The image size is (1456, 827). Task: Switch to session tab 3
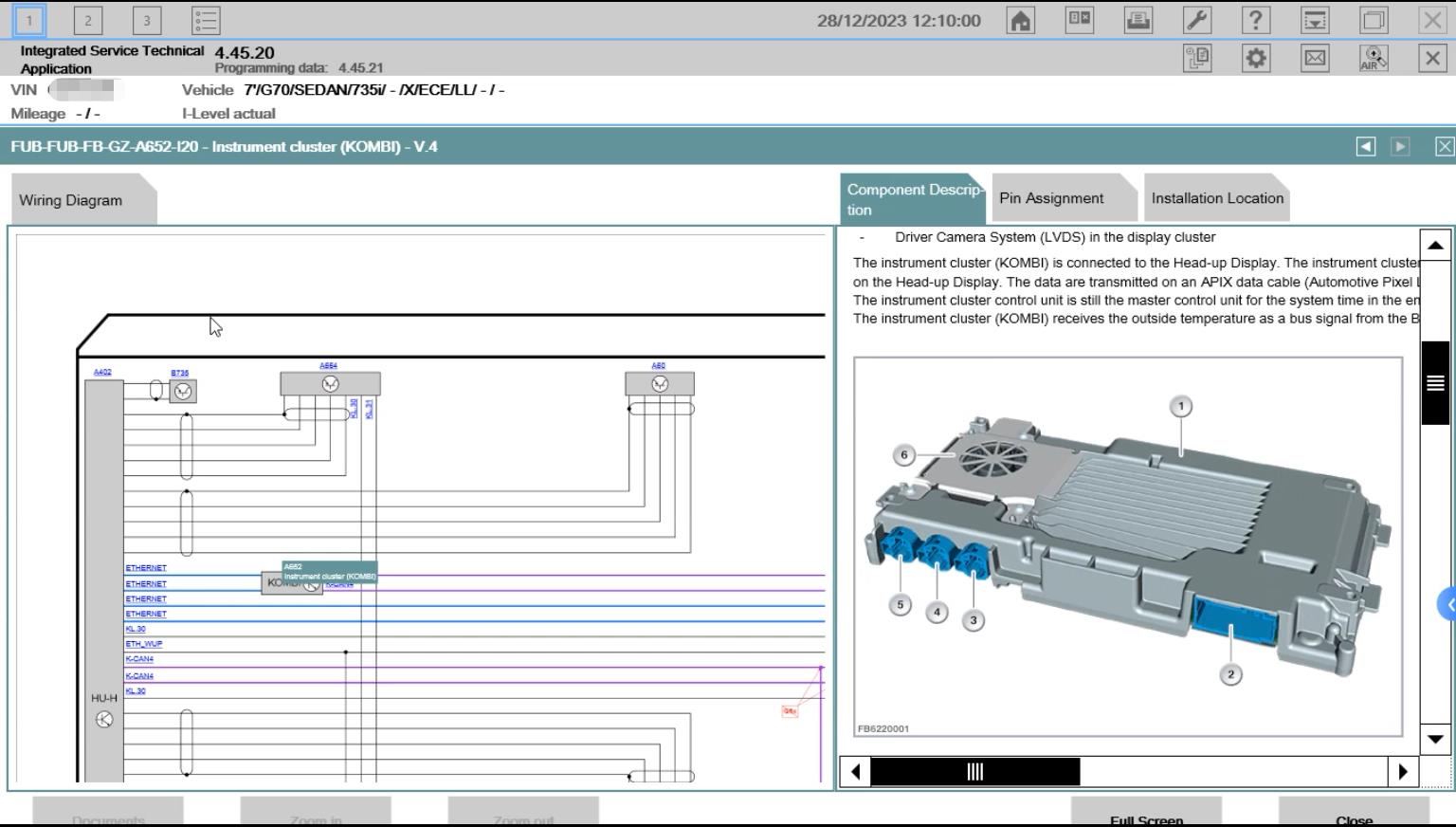147,20
